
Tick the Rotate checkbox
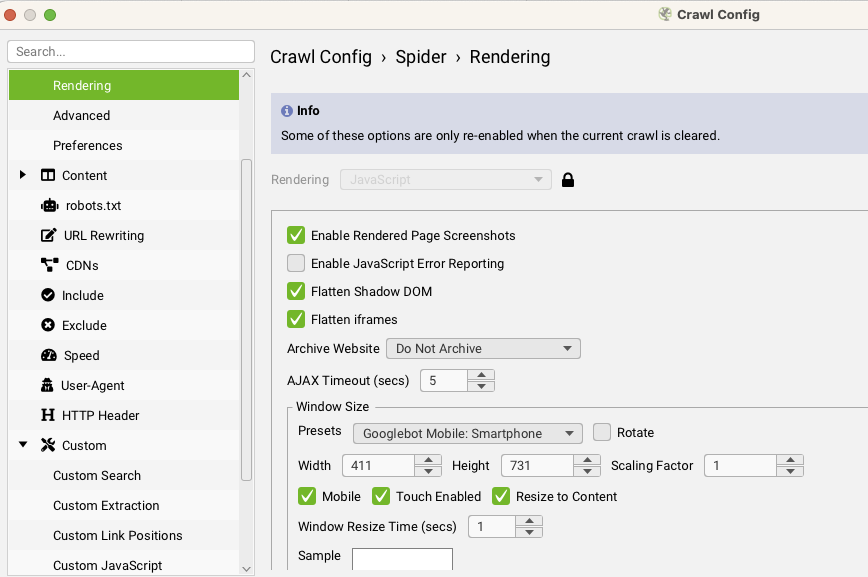point(602,433)
